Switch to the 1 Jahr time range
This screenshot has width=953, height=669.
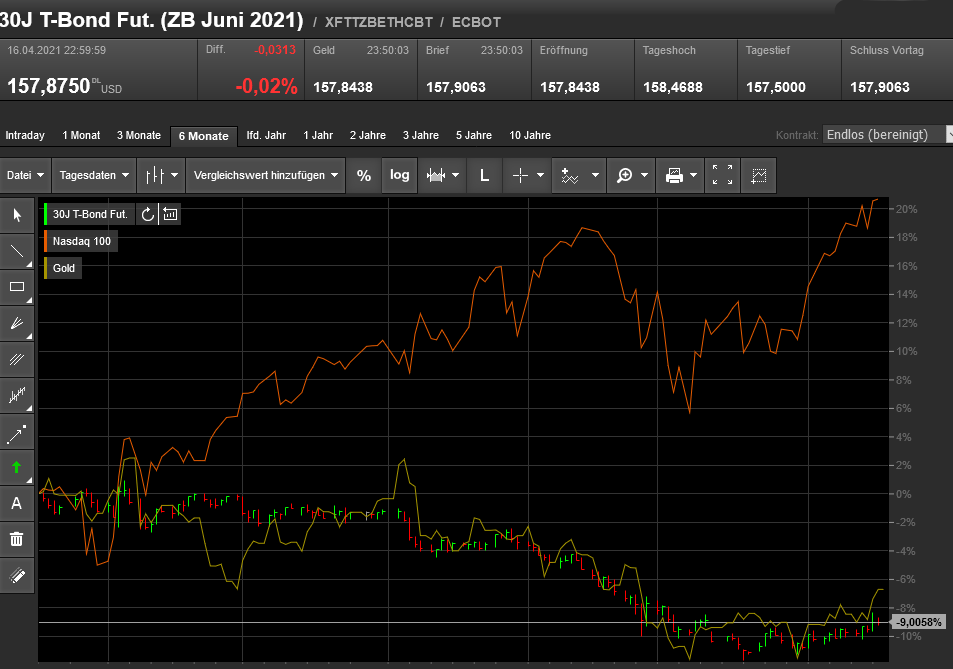(317, 135)
